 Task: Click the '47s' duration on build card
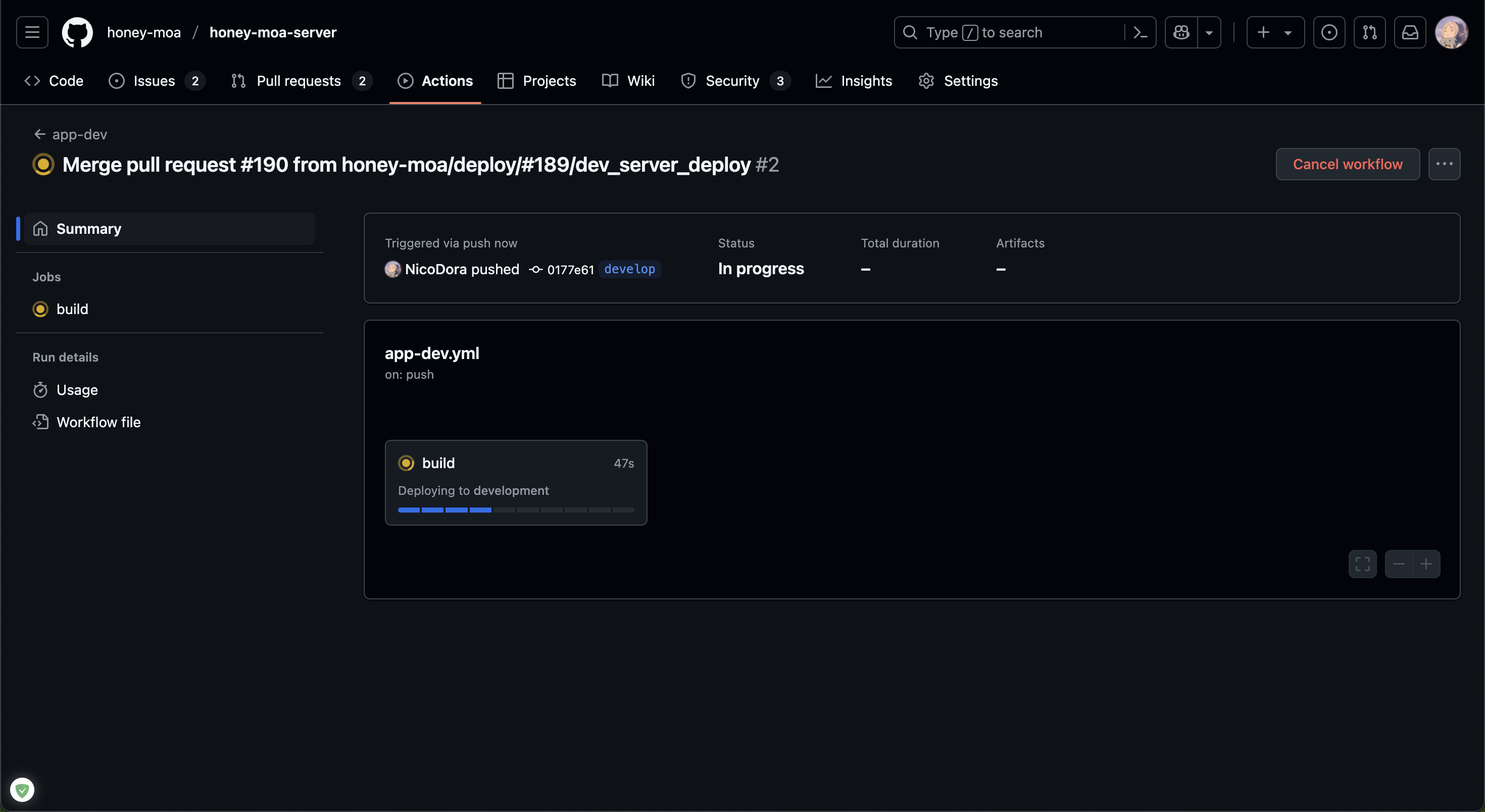click(624, 464)
